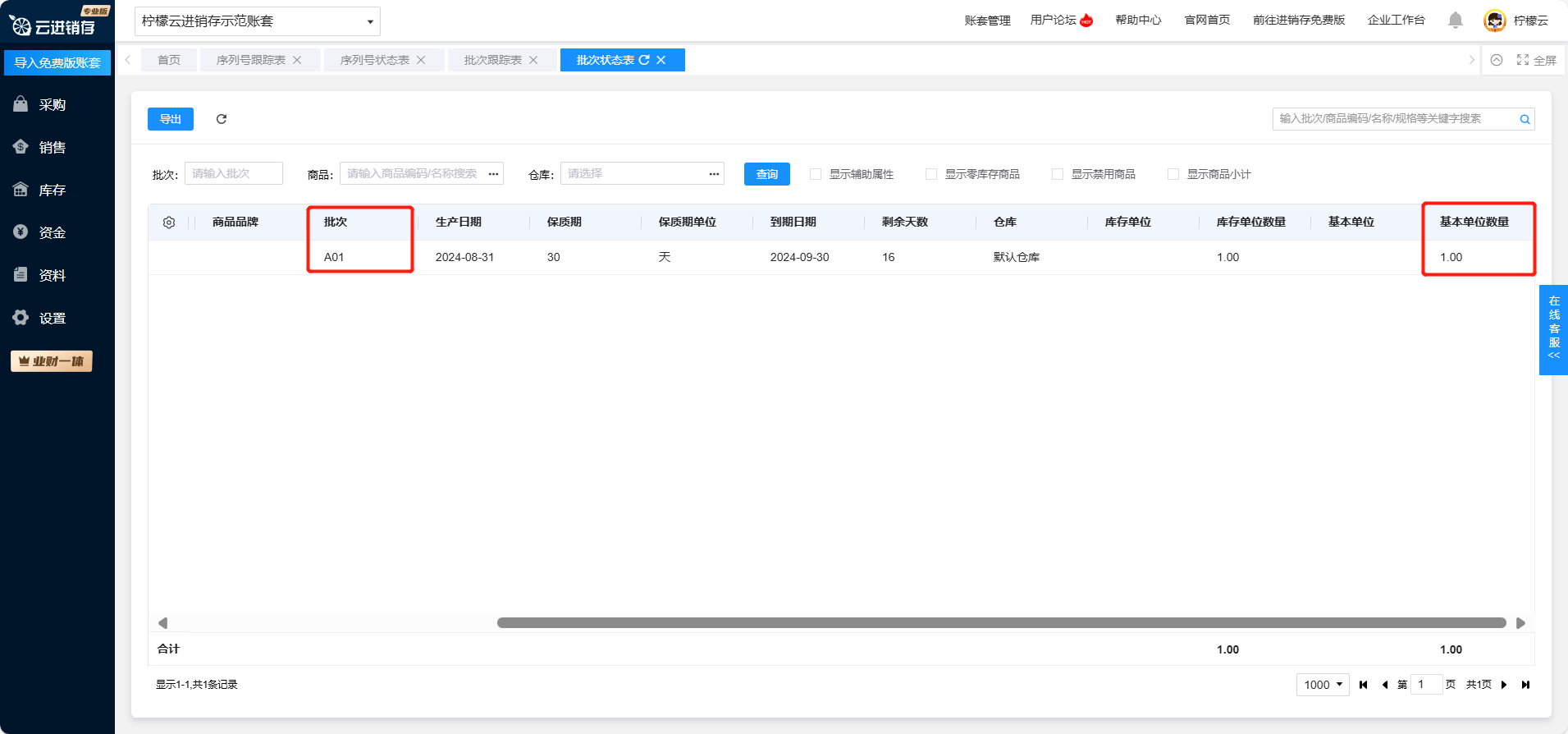Go to the first page
Screen dimensions: 1568x734
pyautogui.click(x=1364, y=685)
